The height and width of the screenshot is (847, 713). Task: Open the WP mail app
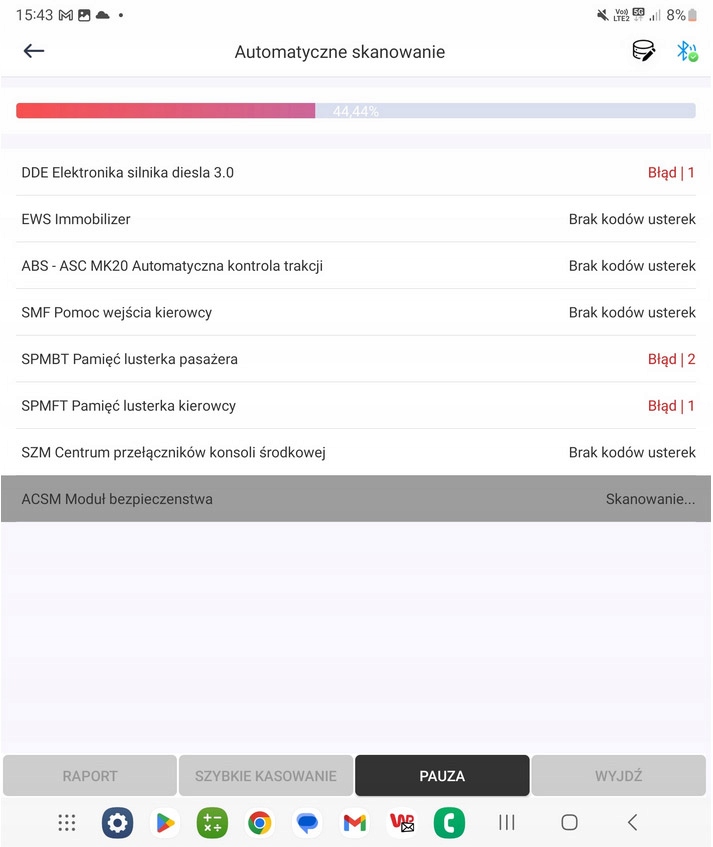[x=402, y=822]
